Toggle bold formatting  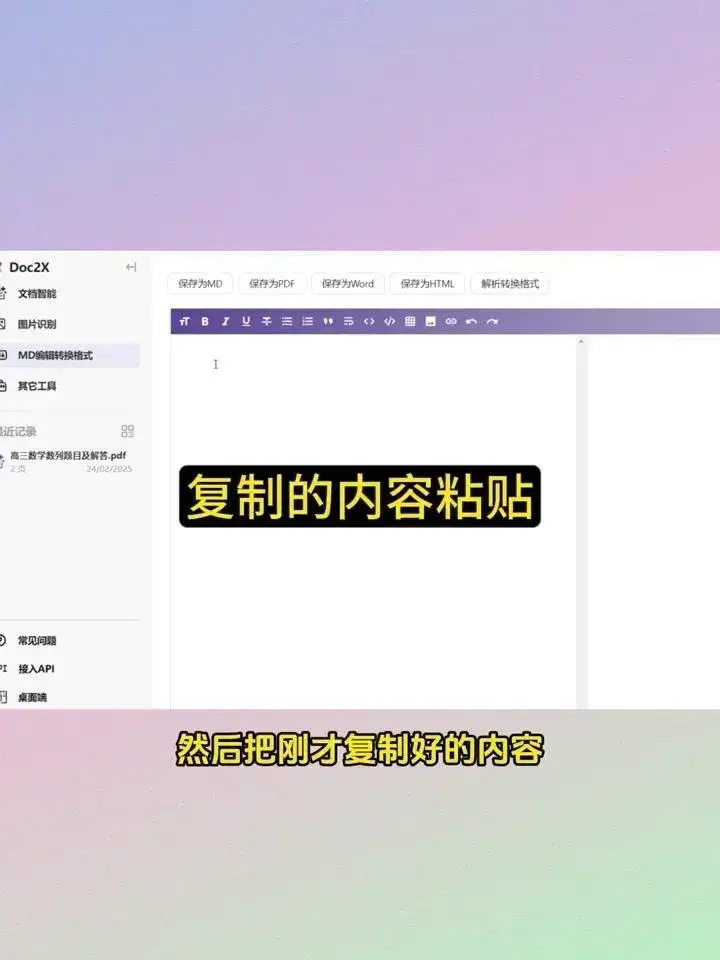[205, 321]
